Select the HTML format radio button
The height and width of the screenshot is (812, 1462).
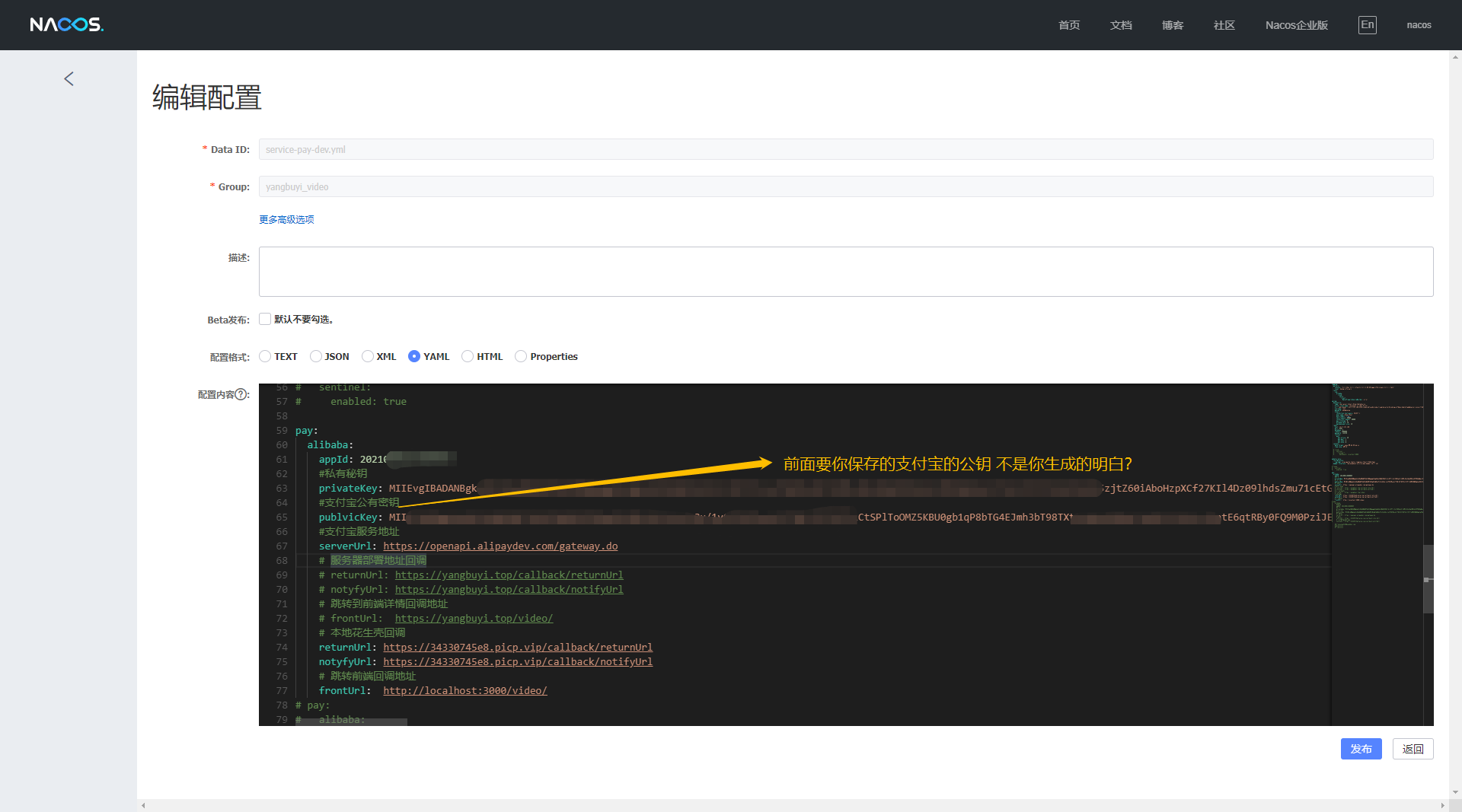(468, 356)
